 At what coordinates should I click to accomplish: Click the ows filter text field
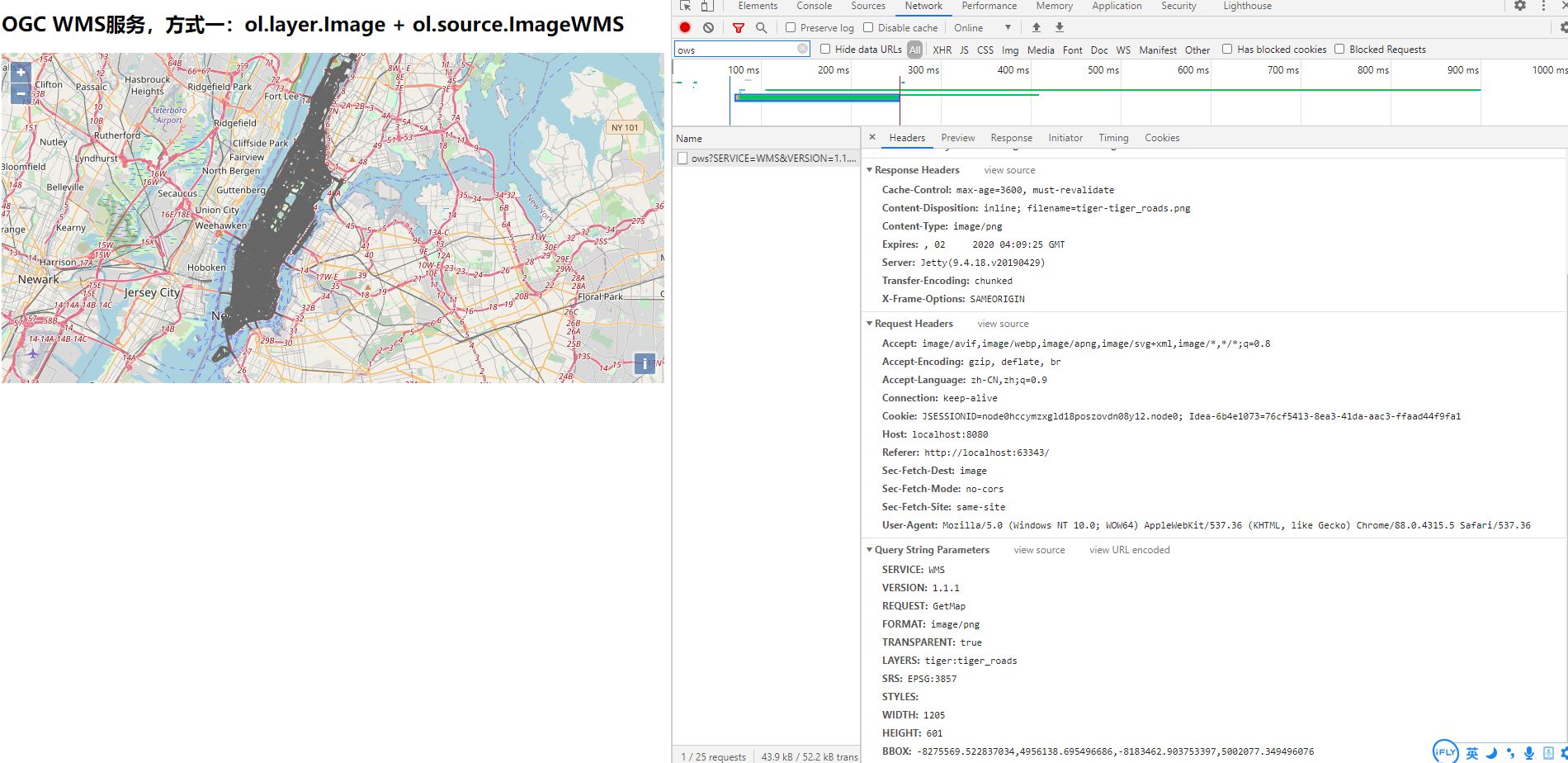coord(734,50)
